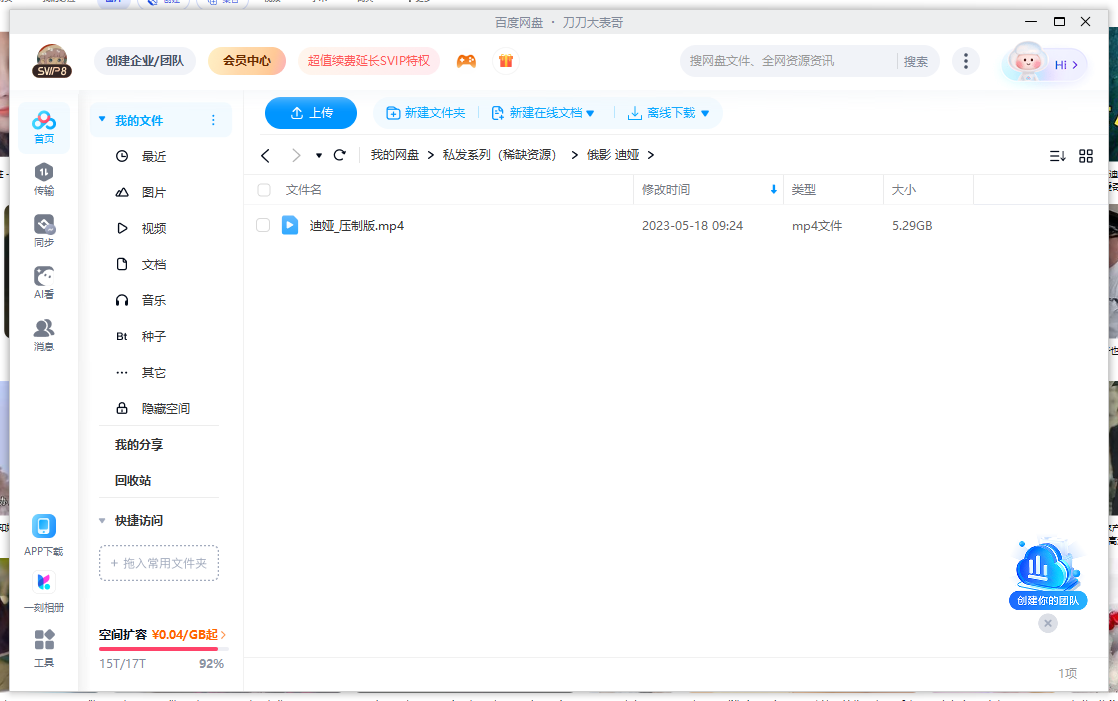The width and height of the screenshot is (1118, 701).
Task: Go to 回收站 recycle bin
Action: [x=131, y=480]
